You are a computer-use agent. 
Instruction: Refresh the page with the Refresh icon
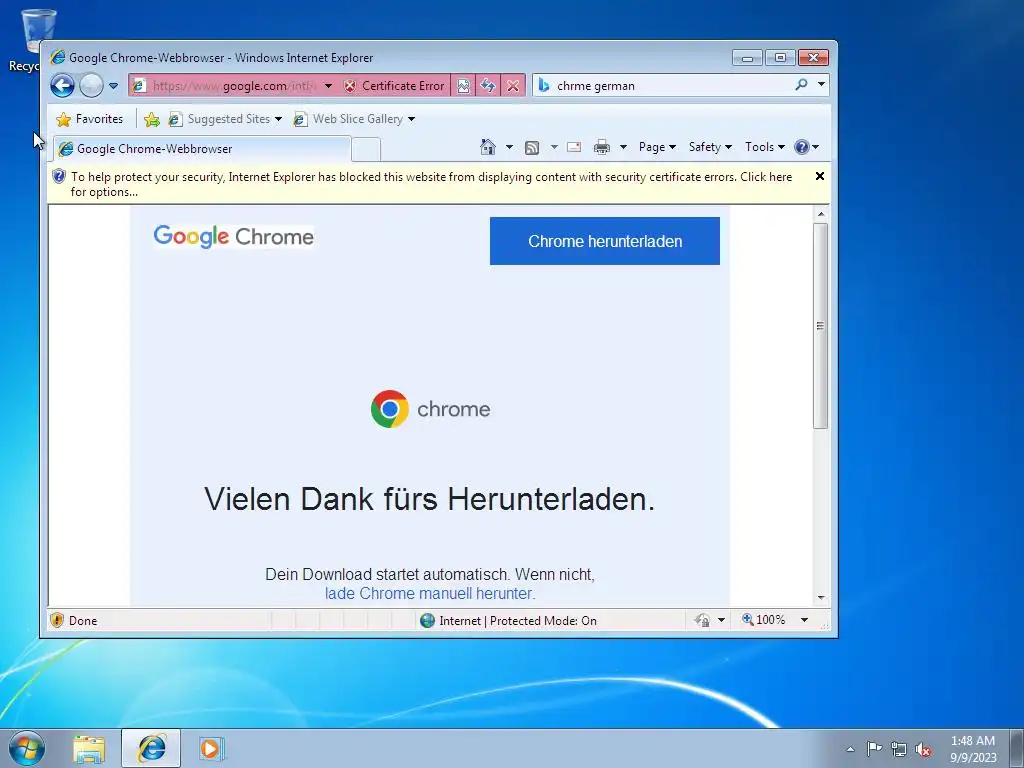coord(488,86)
